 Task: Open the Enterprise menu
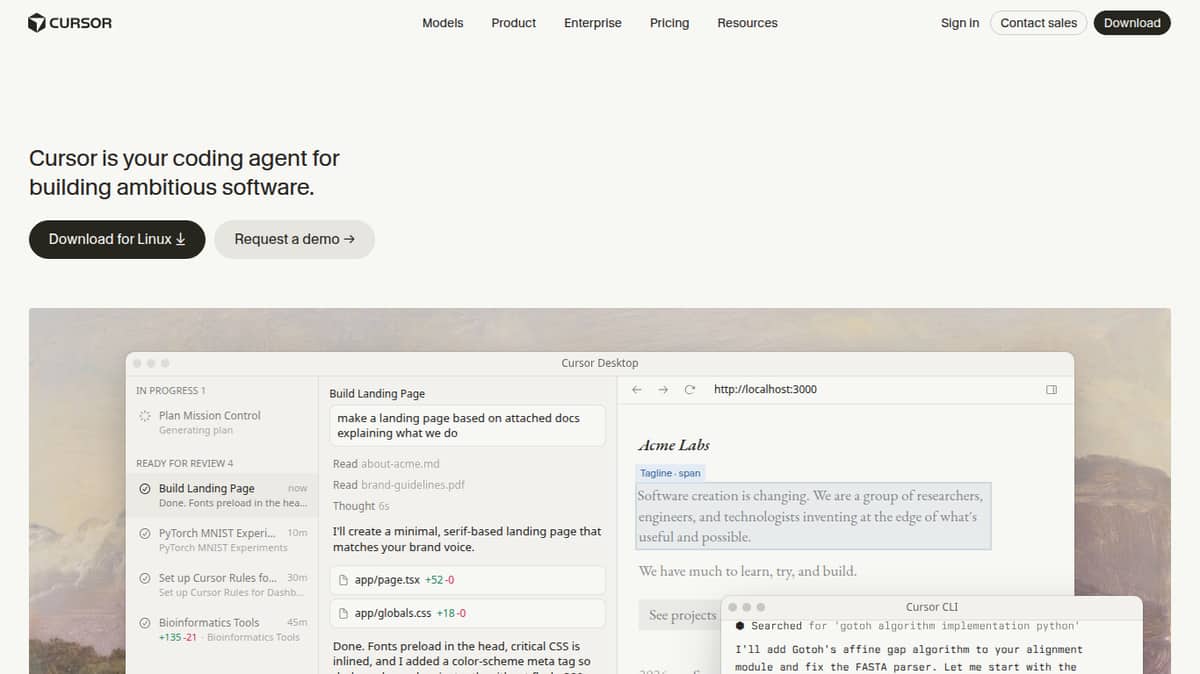point(592,23)
